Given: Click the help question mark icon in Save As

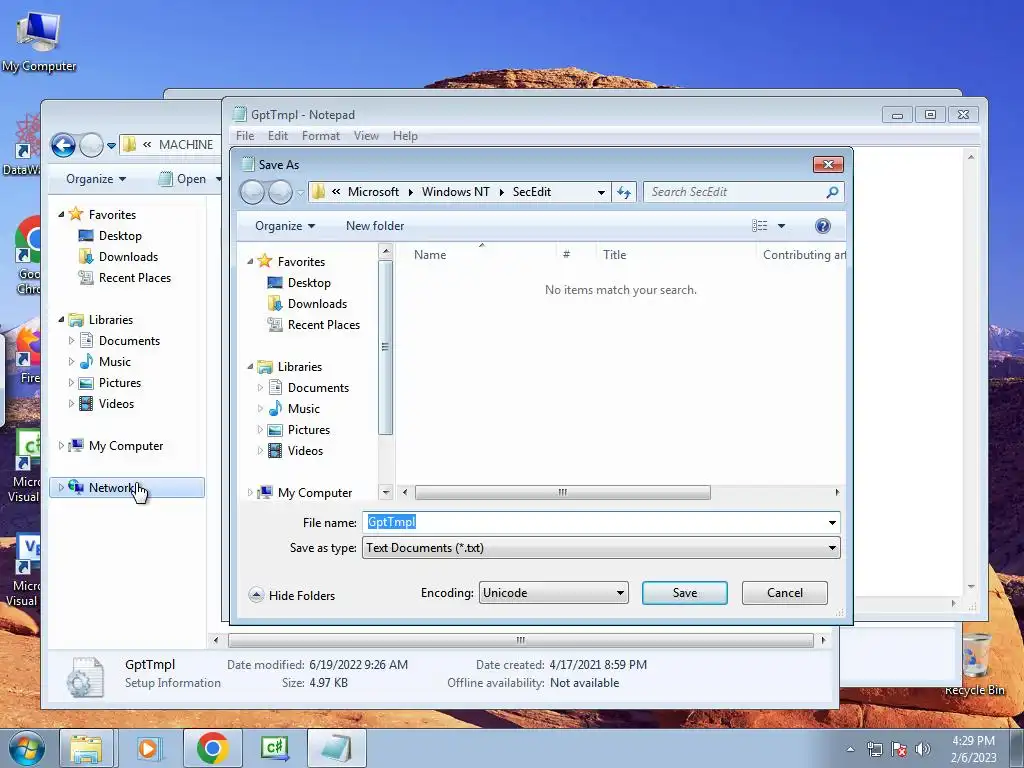Looking at the screenshot, I should (x=823, y=226).
